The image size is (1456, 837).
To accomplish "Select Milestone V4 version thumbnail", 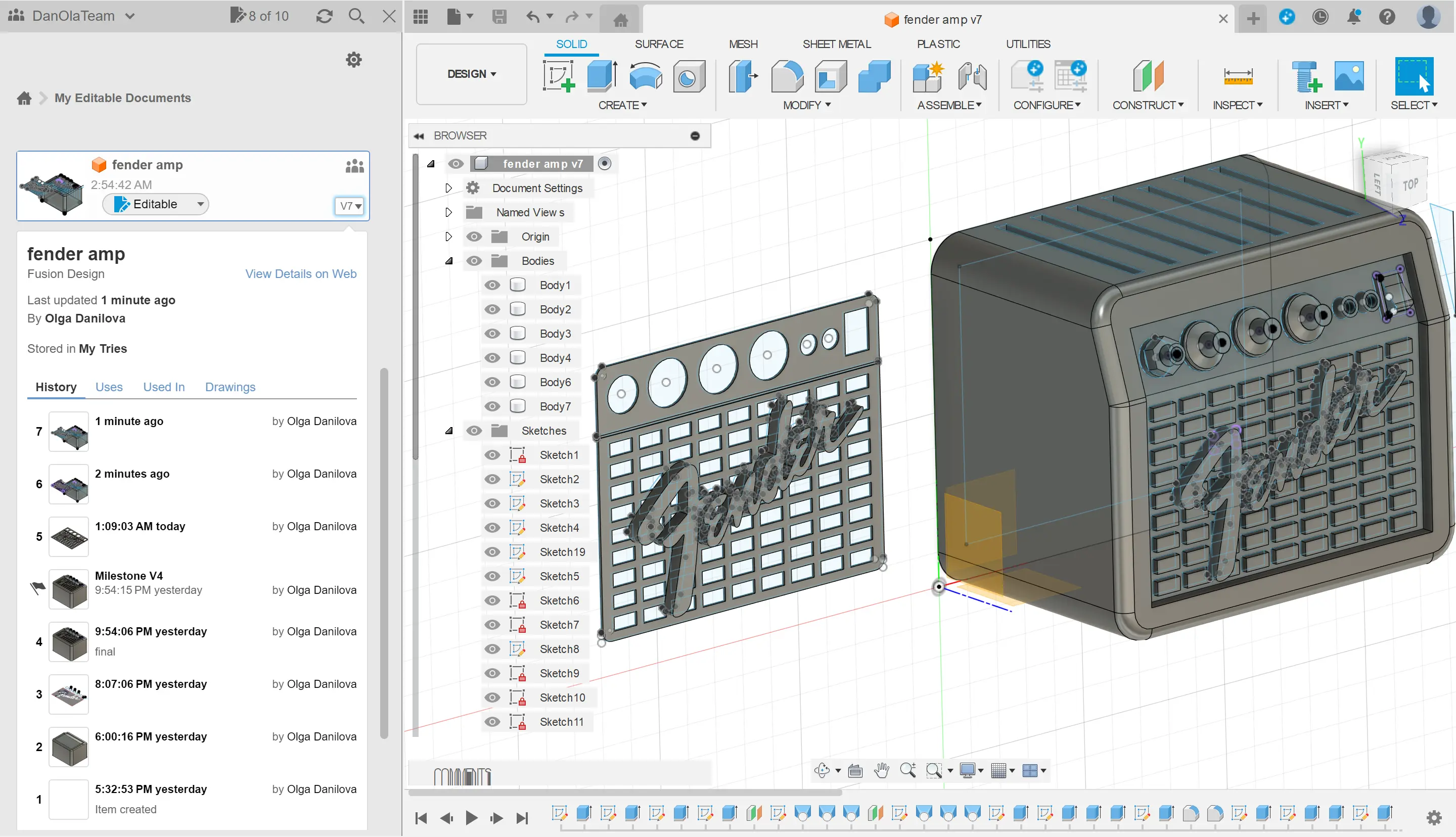I will pos(68,589).
